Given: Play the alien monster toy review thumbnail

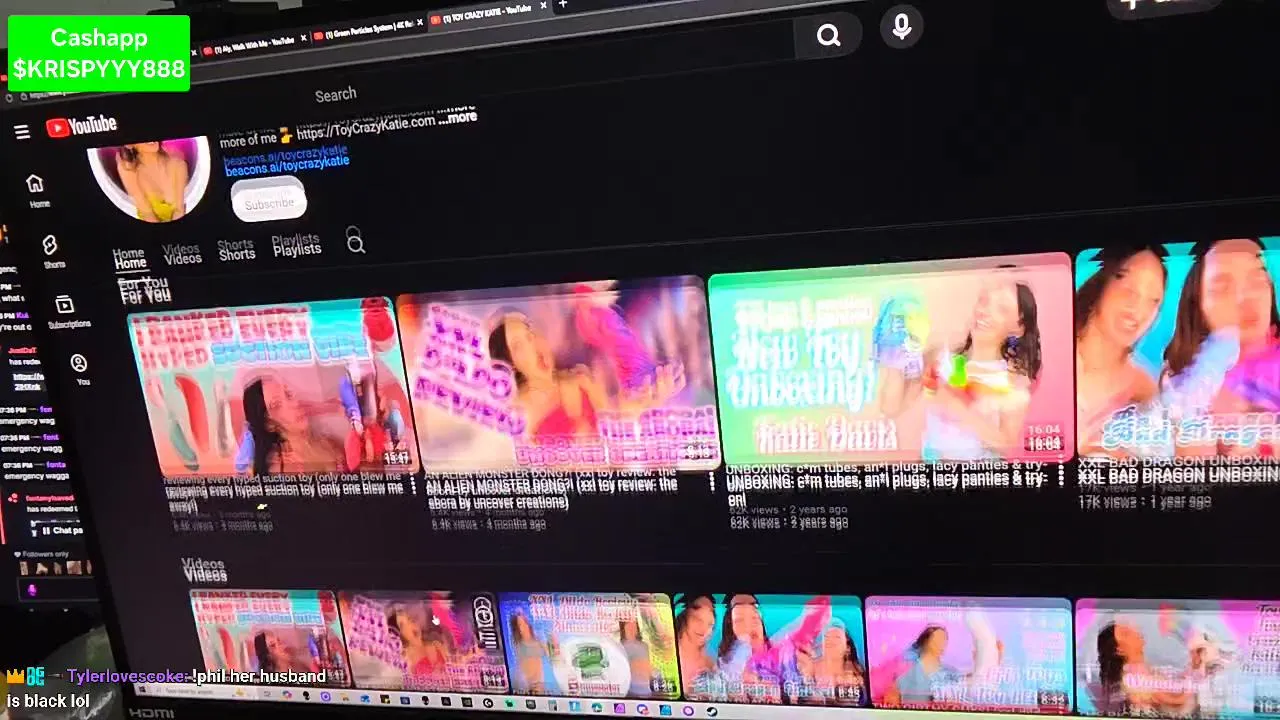Looking at the screenshot, I should pyautogui.click(x=560, y=375).
